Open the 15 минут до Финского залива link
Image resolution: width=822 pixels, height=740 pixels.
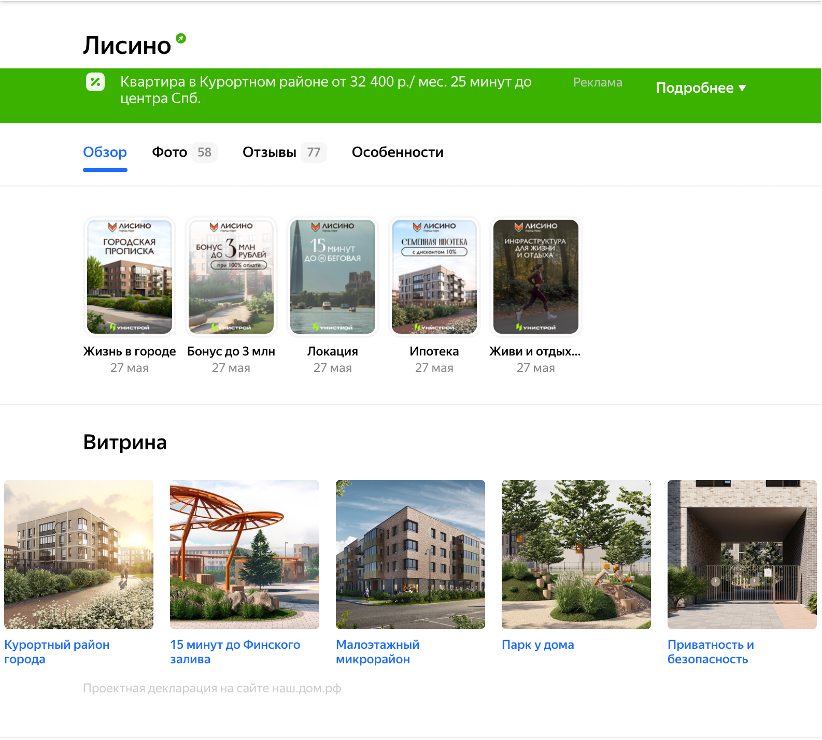[x=235, y=652]
